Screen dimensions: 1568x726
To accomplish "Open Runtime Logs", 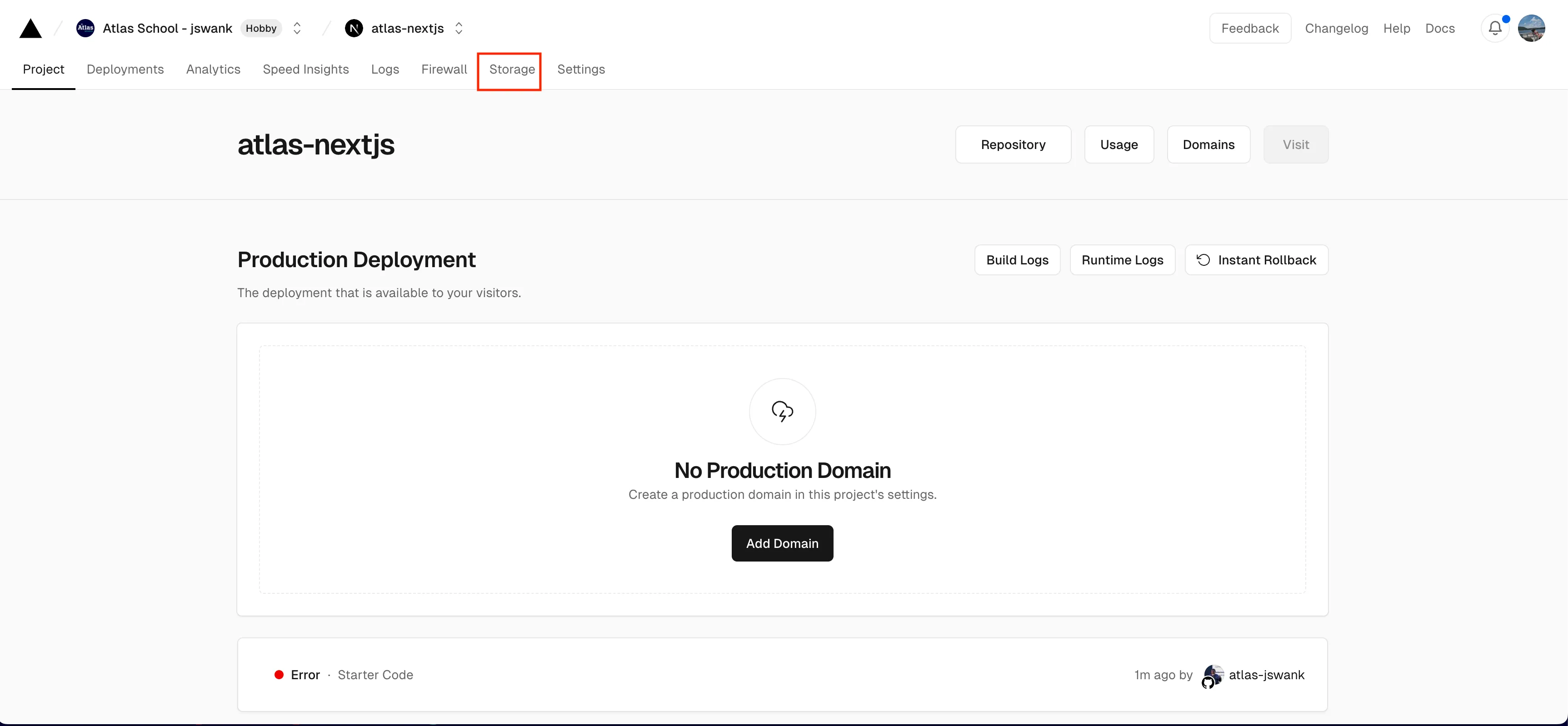I will (x=1123, y=260).
